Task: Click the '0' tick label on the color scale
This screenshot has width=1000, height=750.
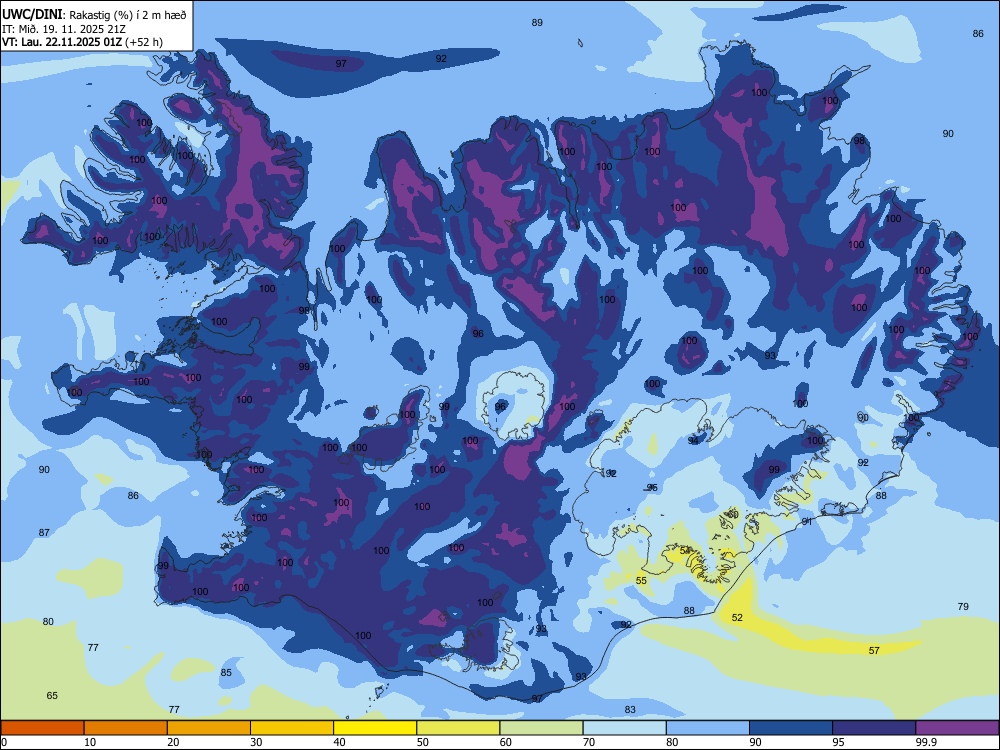Action: click(x=4, y=742)
